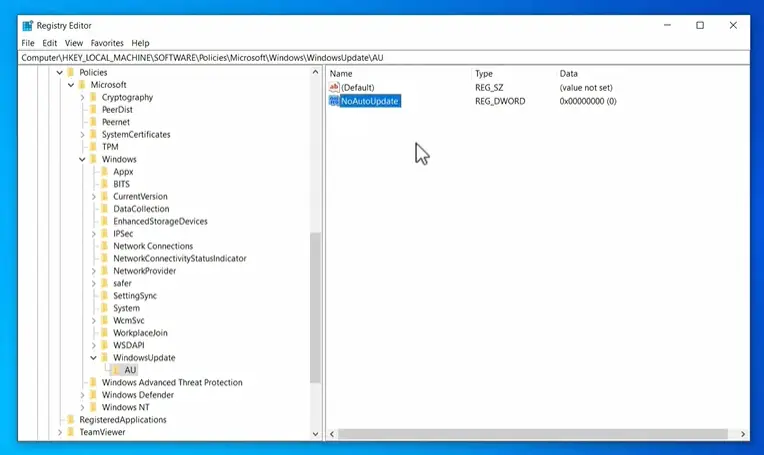
Task: Click the registry path address bar
Action: (384, 57)
